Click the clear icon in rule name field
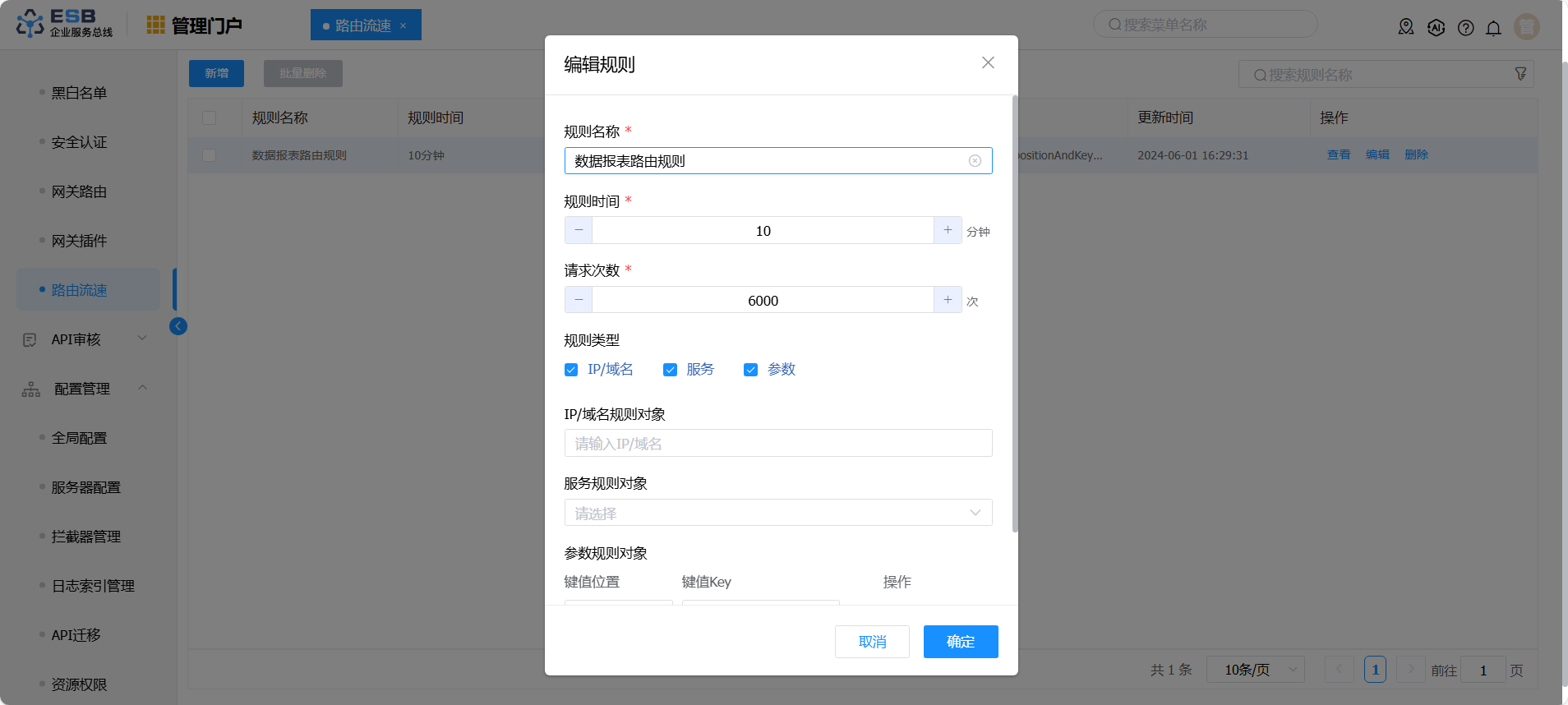Image resolution: width=1568 pixels, height=705 pixels. click(975, 161)
